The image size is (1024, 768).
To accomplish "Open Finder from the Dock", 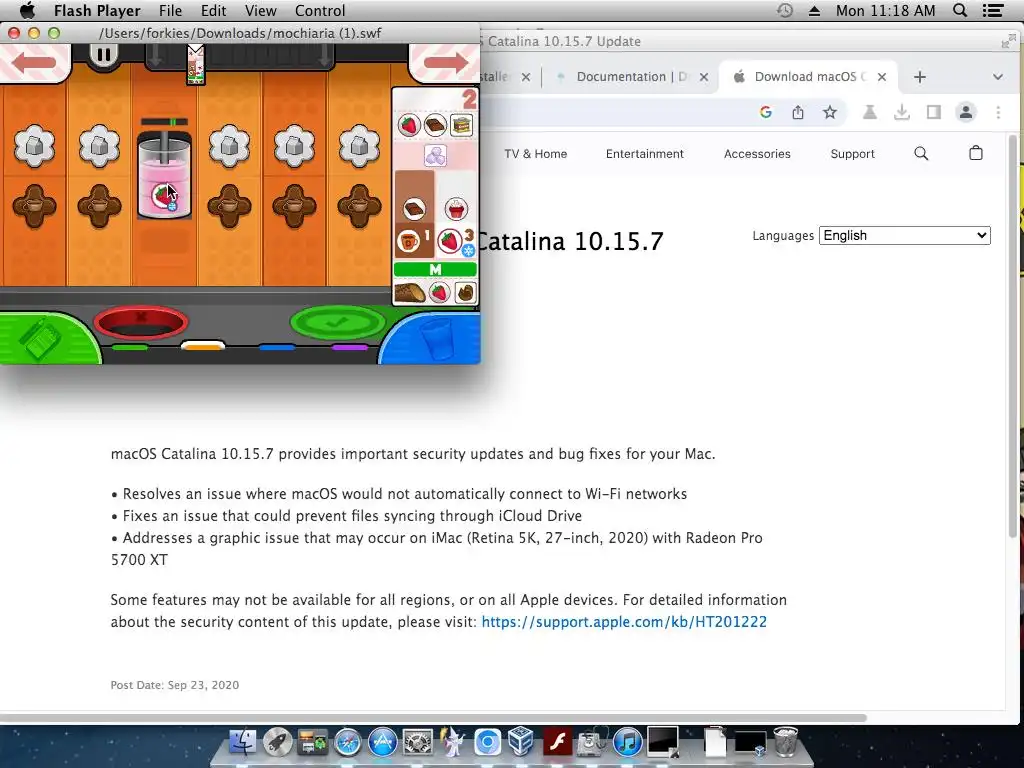I will tap(242, 743).
